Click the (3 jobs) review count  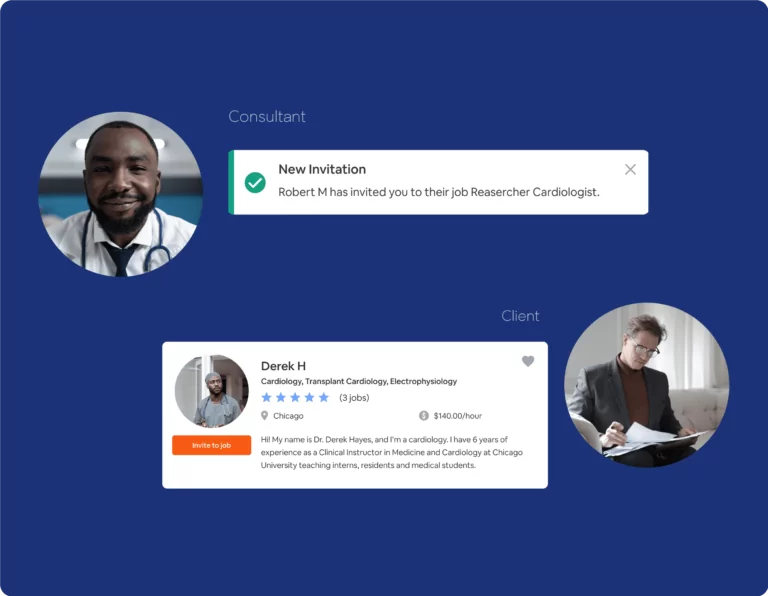coord(354,398)
